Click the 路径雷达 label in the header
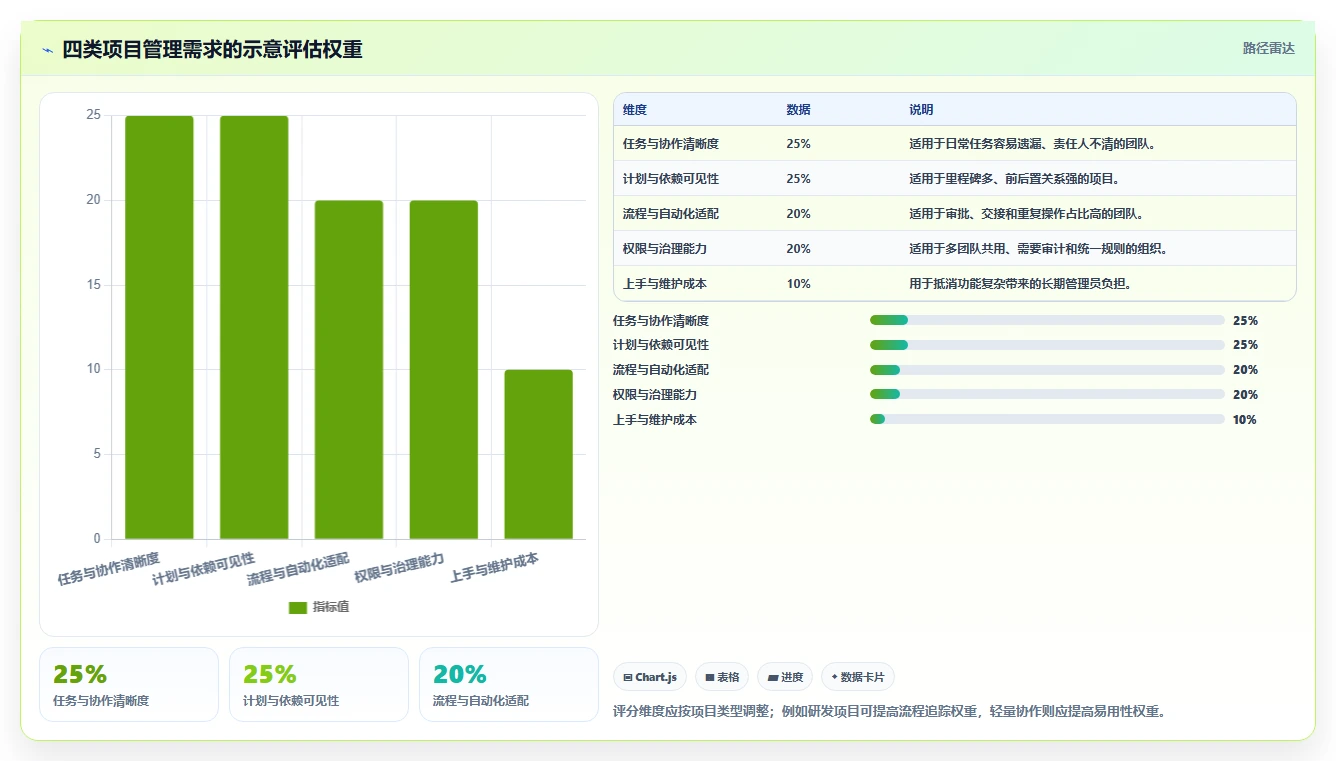1336x761 pixels. click(1268, 48)
